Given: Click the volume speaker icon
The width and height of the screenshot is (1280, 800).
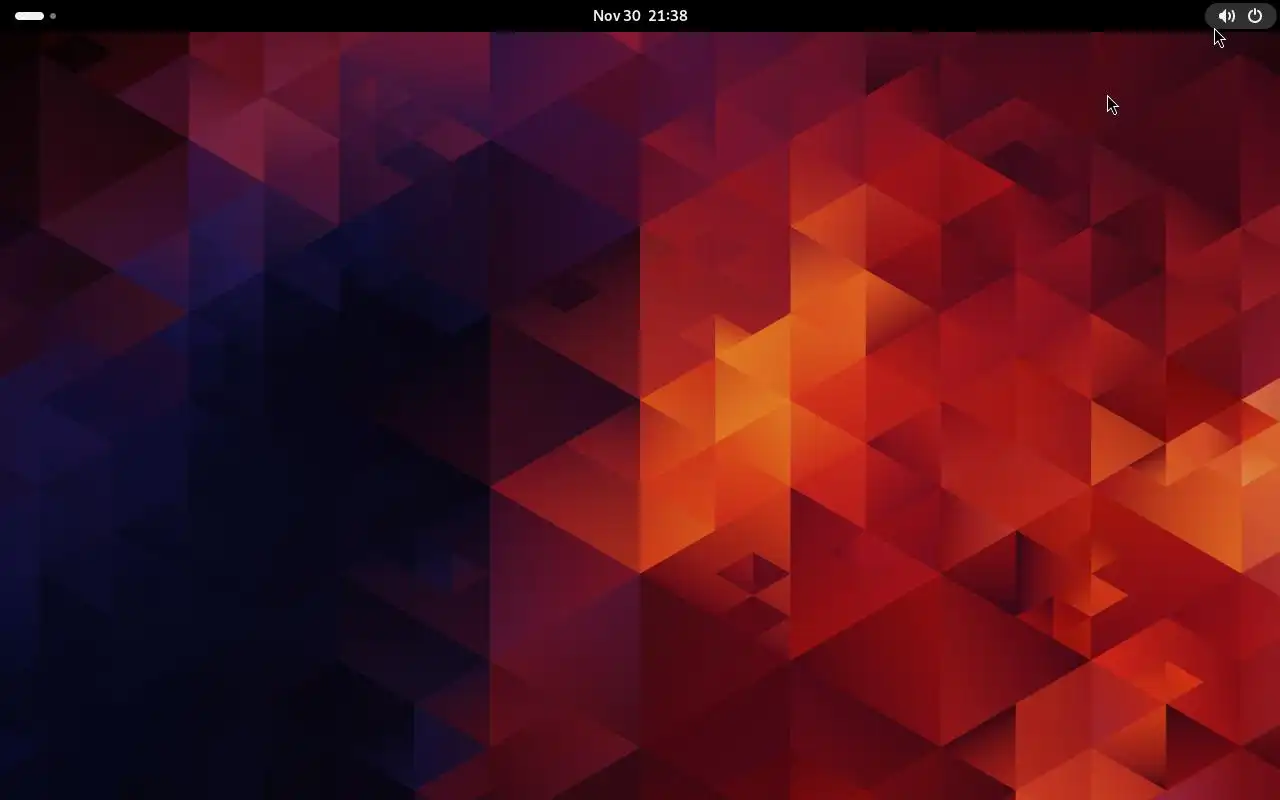Looking at the screenshot, I should pos(1226,16).
